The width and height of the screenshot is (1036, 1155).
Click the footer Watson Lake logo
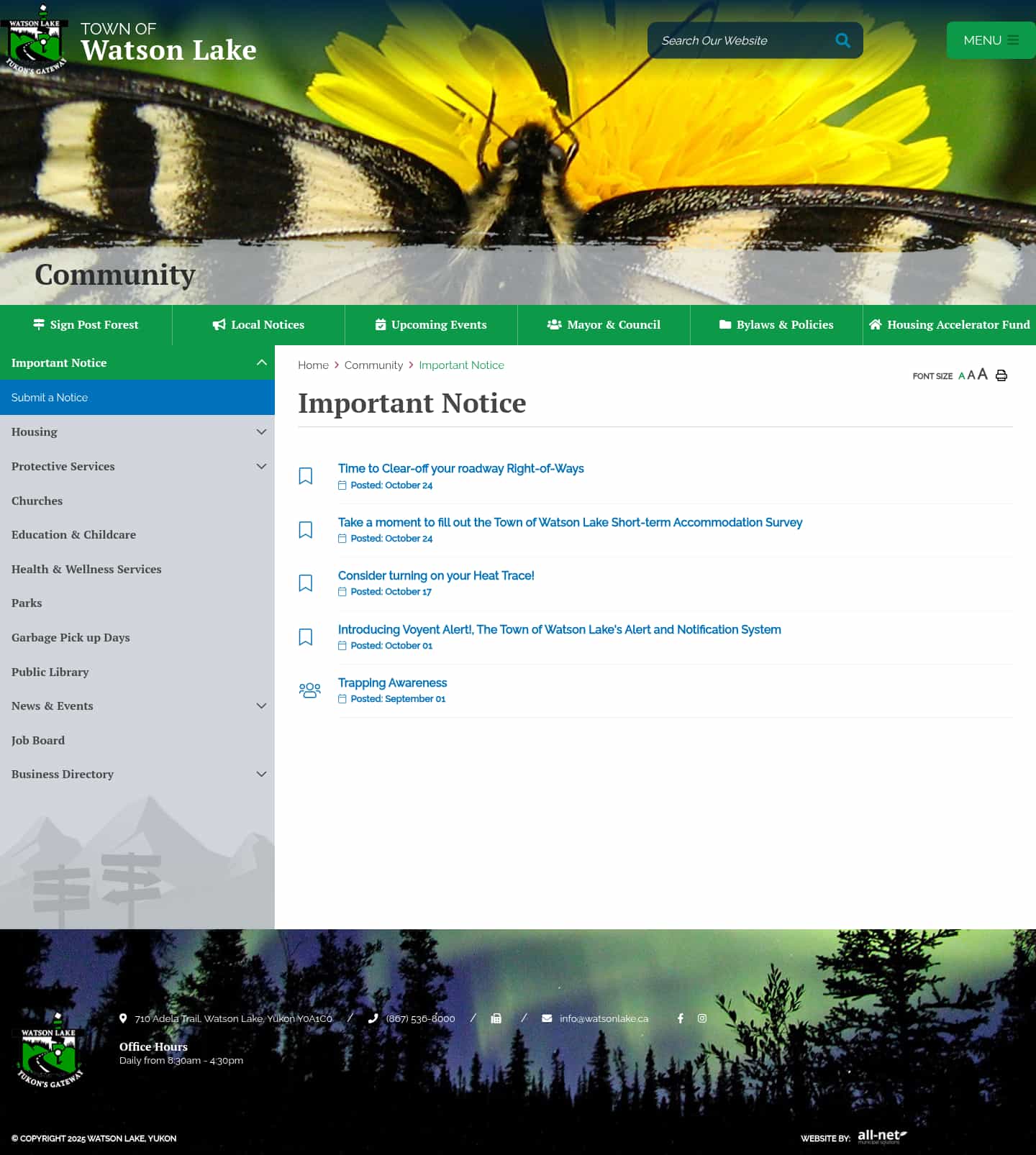tap(49, 1051)
